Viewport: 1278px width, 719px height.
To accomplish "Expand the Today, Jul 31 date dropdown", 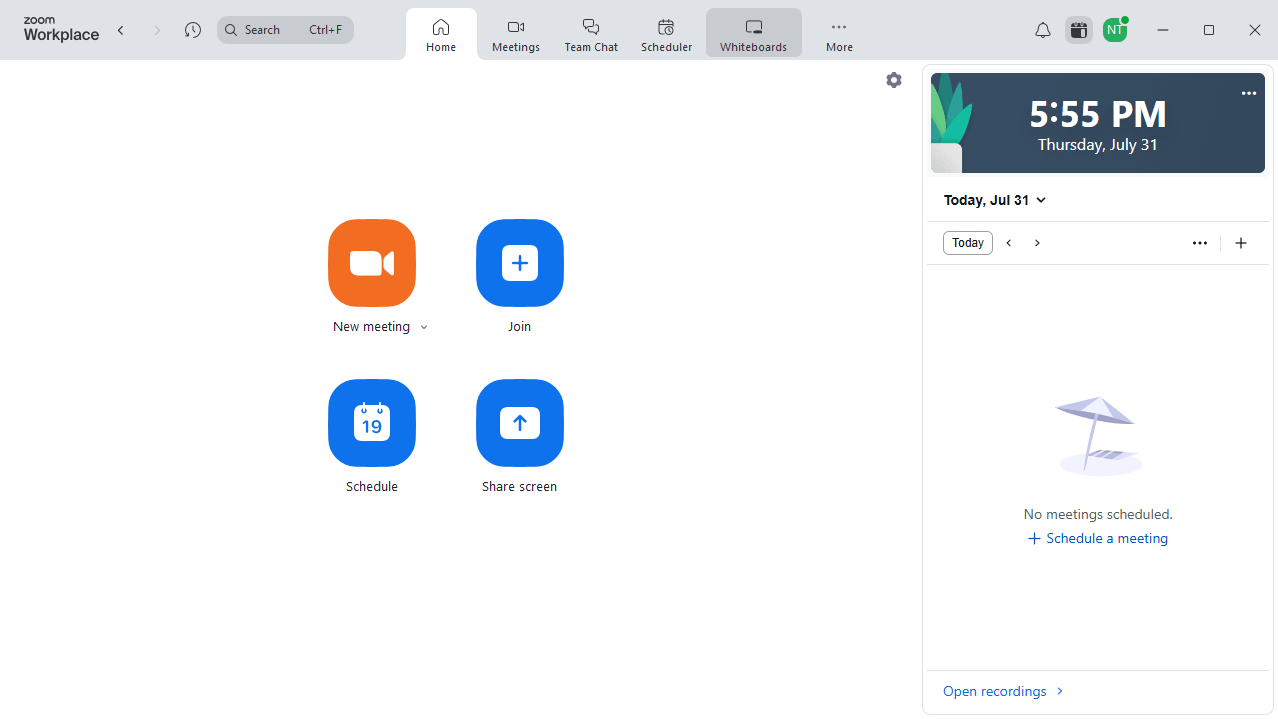I will 994,199.
